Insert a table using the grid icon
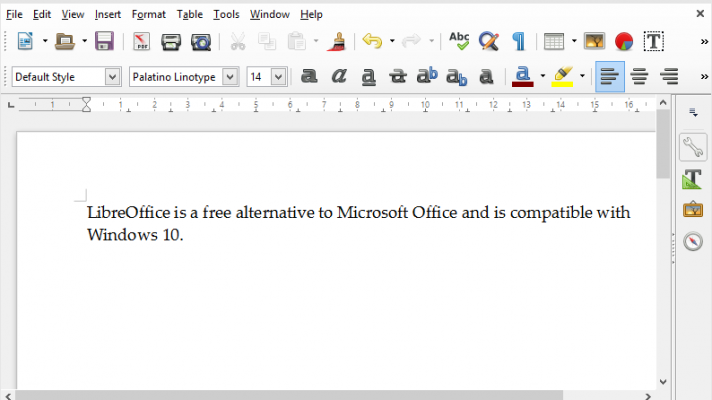 tap(554, 42)
